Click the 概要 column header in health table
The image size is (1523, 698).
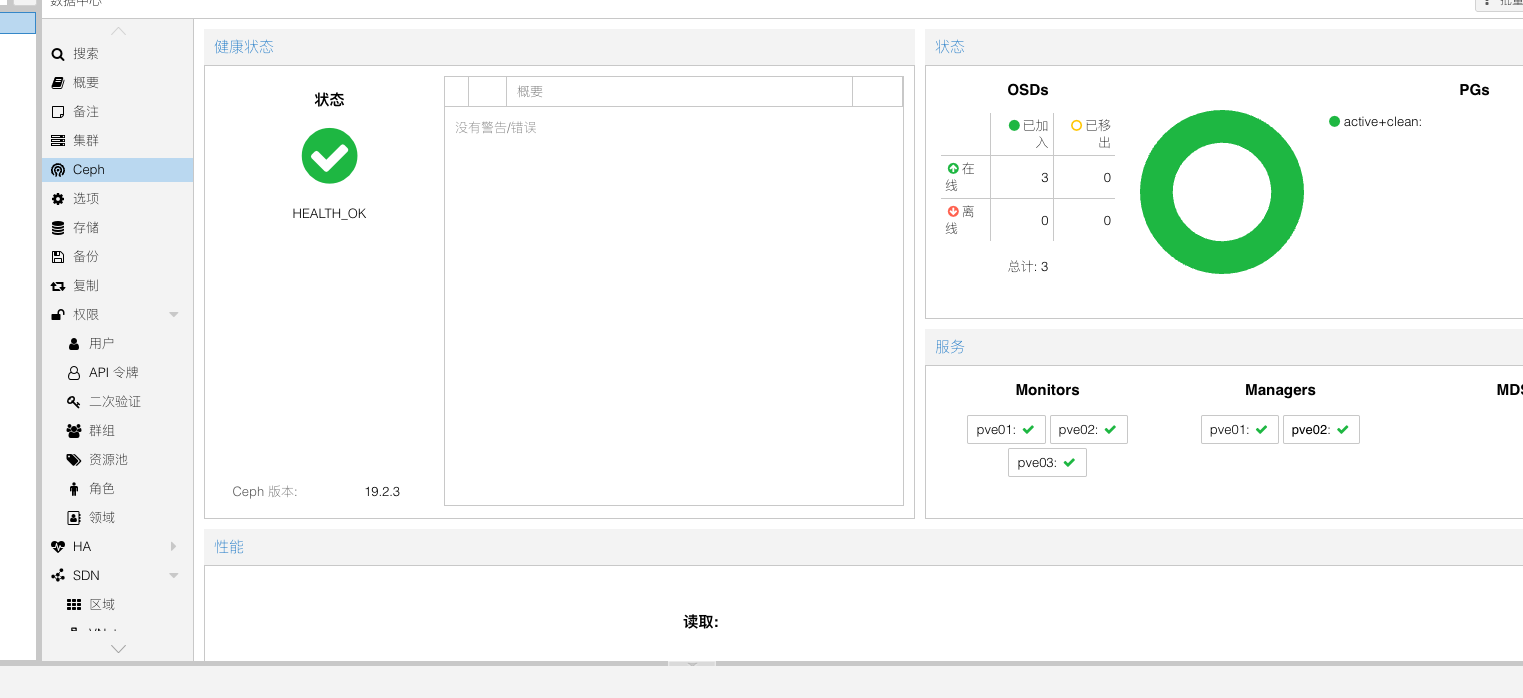point(678,92)
